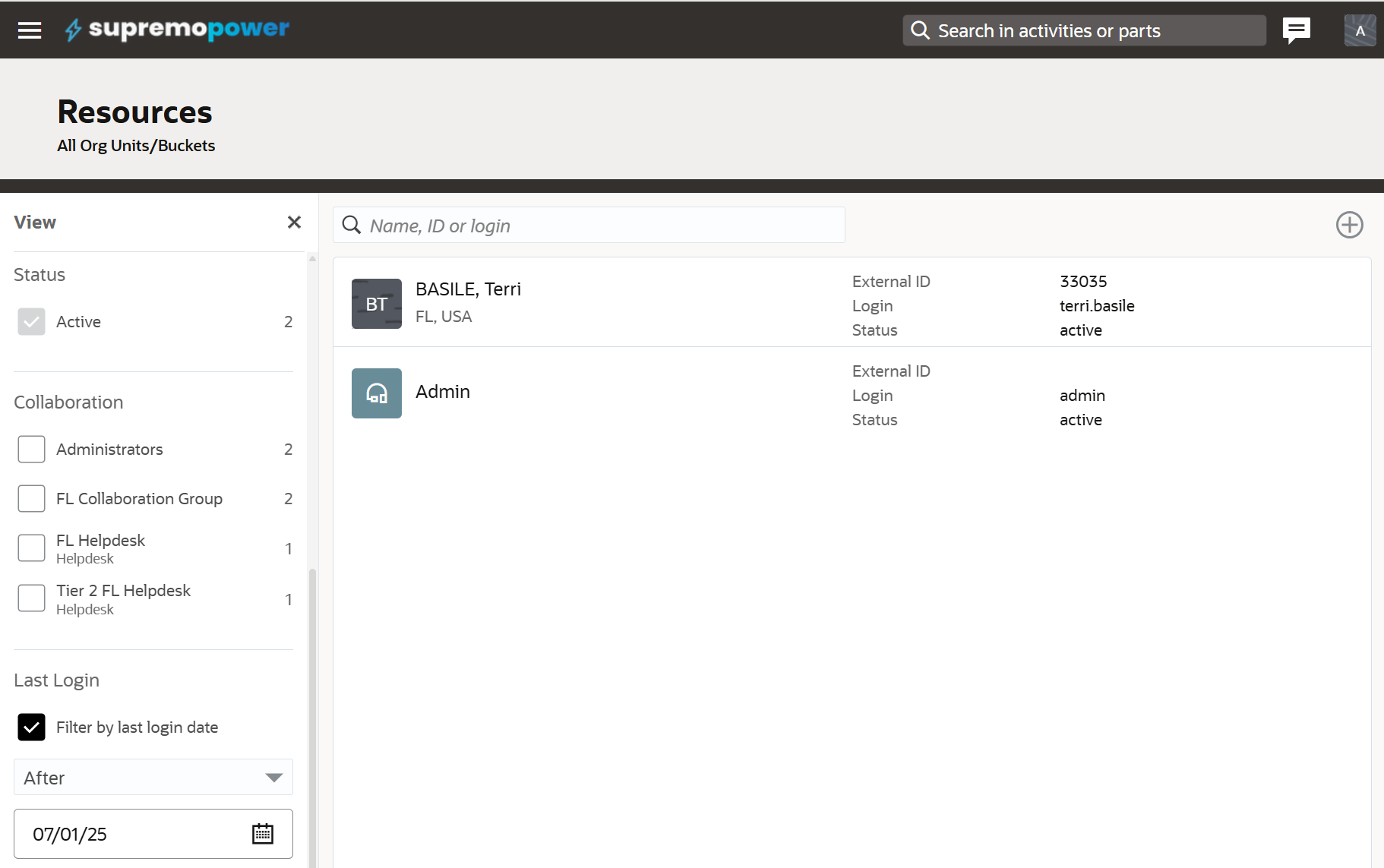Open the Admin resource record
This screenshot has height=868, width=1384.
443,391
